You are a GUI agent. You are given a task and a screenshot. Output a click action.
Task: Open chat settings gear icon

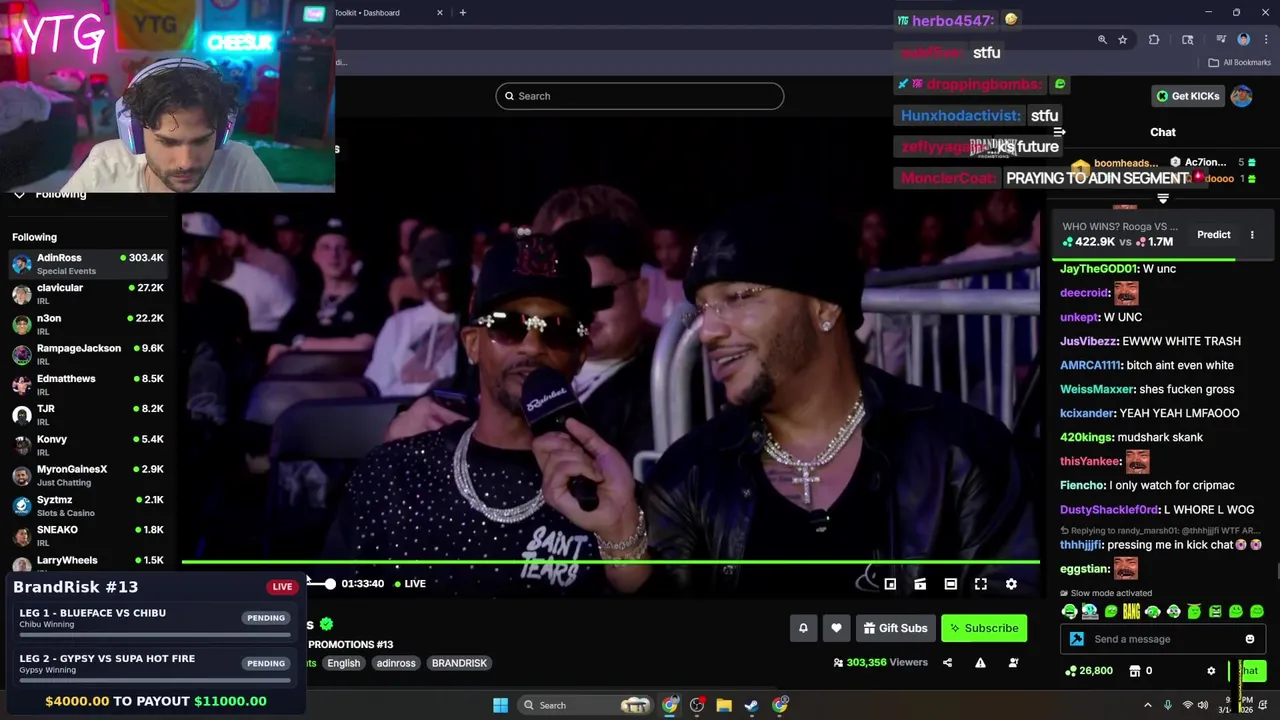(x=1211, y=671)
